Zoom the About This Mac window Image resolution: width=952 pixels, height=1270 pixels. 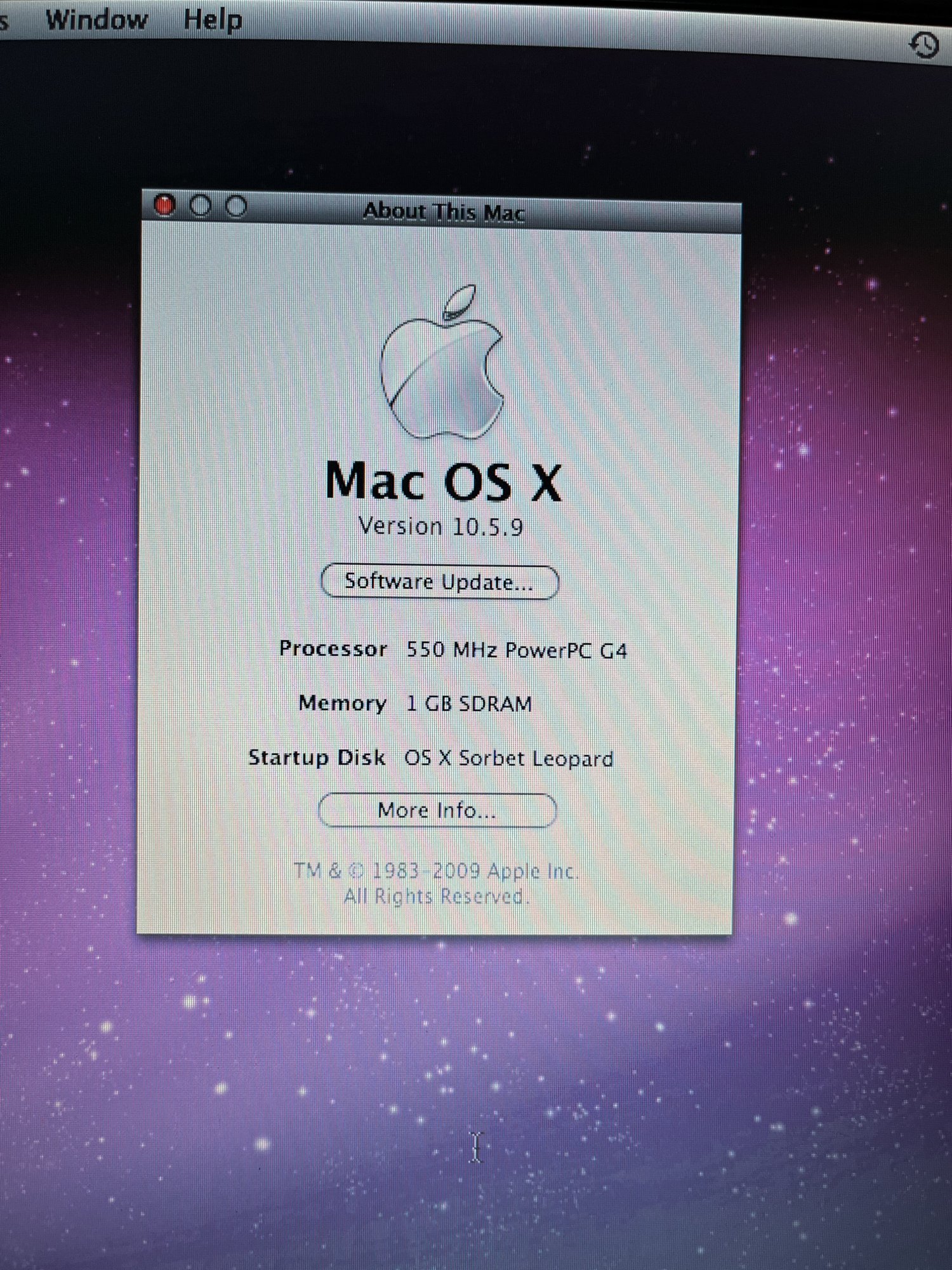237,206
